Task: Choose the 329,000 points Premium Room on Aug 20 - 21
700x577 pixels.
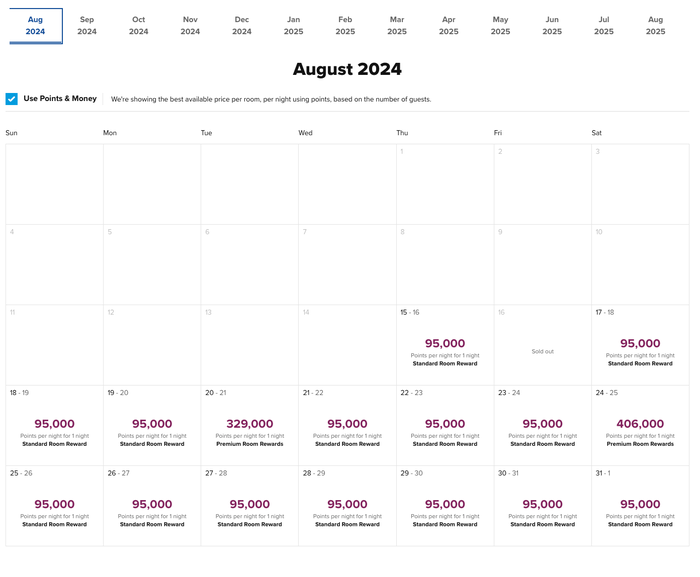Action: (250, 425)
